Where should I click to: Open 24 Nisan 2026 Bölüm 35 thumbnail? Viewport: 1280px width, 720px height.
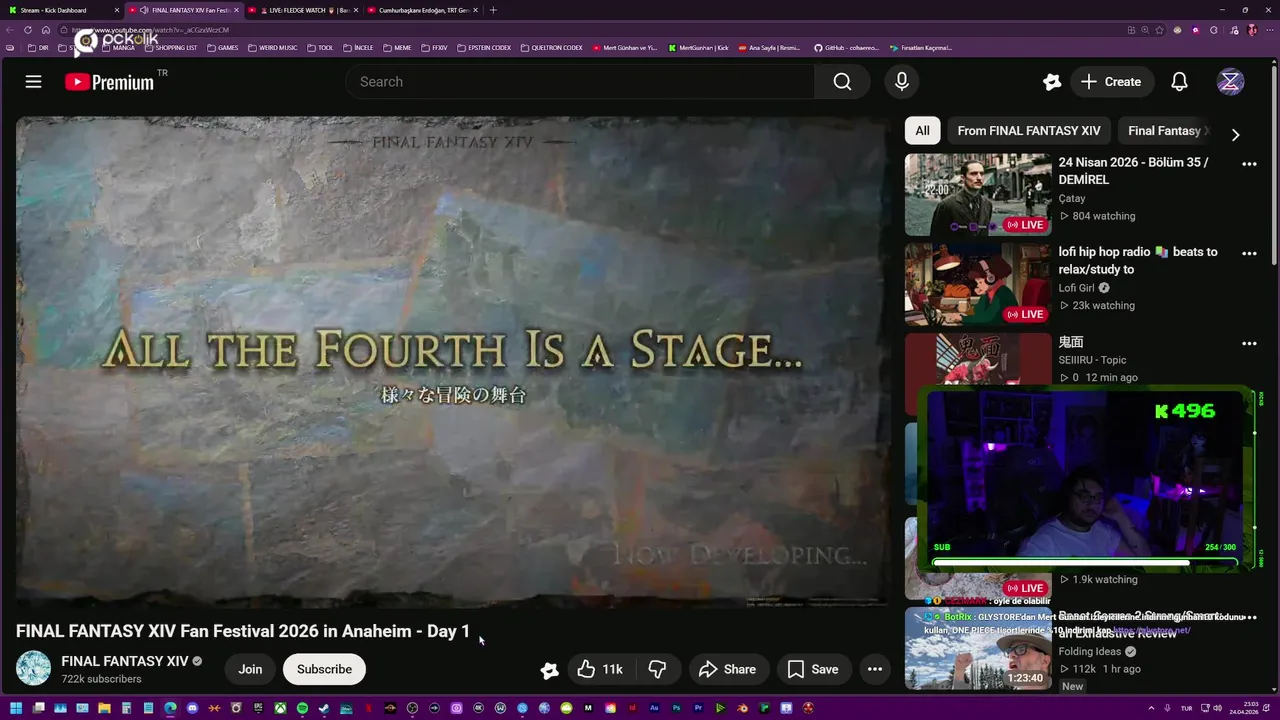click(x=978, y=194)
